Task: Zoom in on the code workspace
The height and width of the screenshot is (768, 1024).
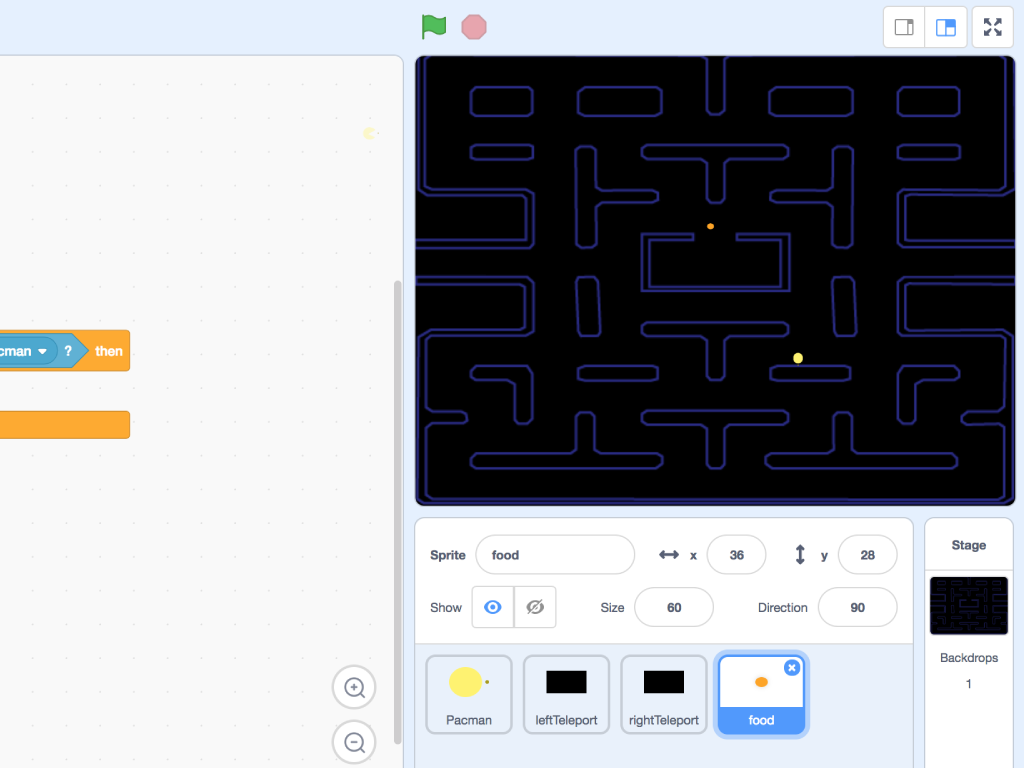Action: (354, 687)
